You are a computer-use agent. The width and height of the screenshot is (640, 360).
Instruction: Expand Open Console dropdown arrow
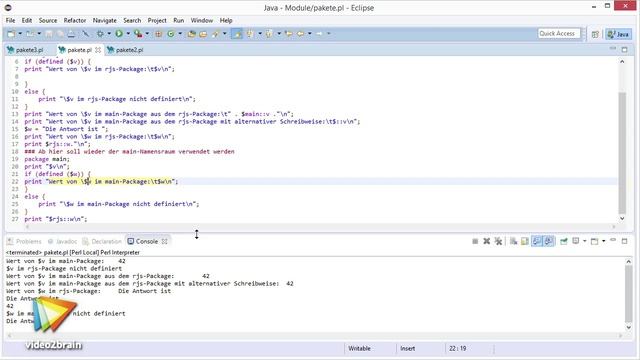click(604, 242)
